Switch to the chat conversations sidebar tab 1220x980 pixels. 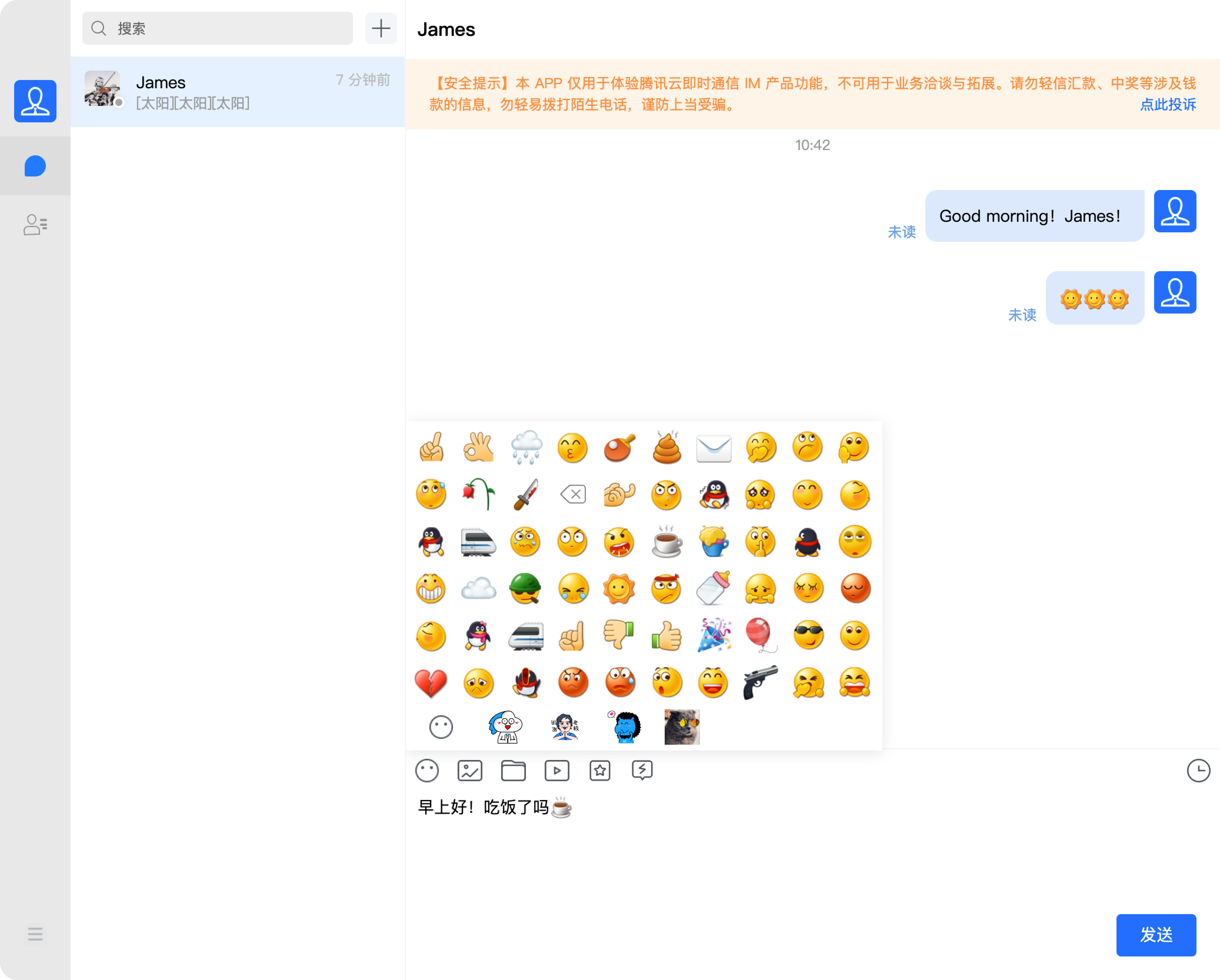[35, 166]
